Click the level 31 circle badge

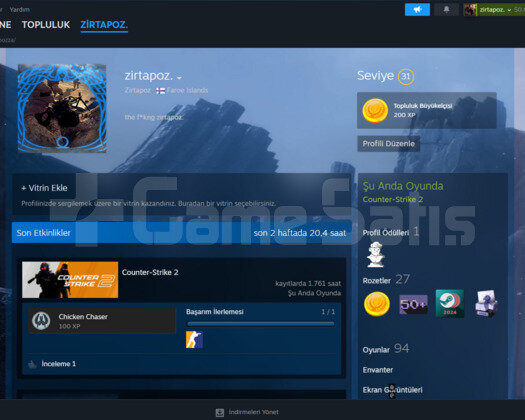click(x=406, y=76)
